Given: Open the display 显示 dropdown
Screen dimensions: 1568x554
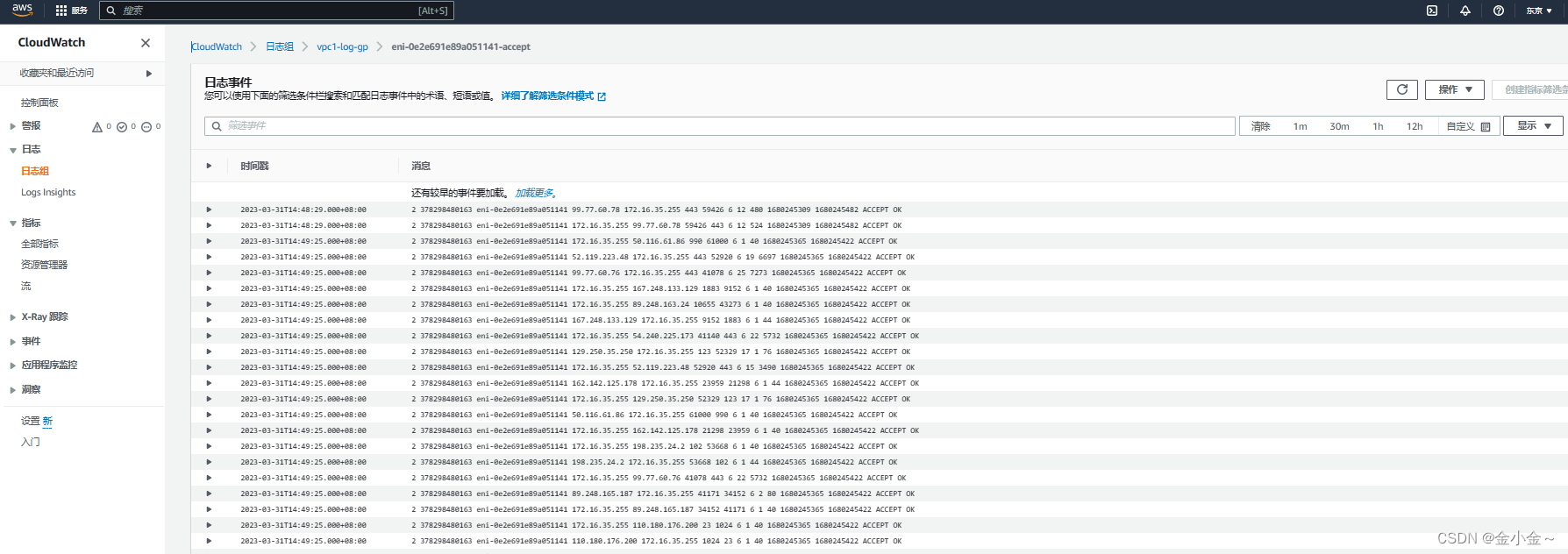Looking at the screenshot, I should [1534, 126].
